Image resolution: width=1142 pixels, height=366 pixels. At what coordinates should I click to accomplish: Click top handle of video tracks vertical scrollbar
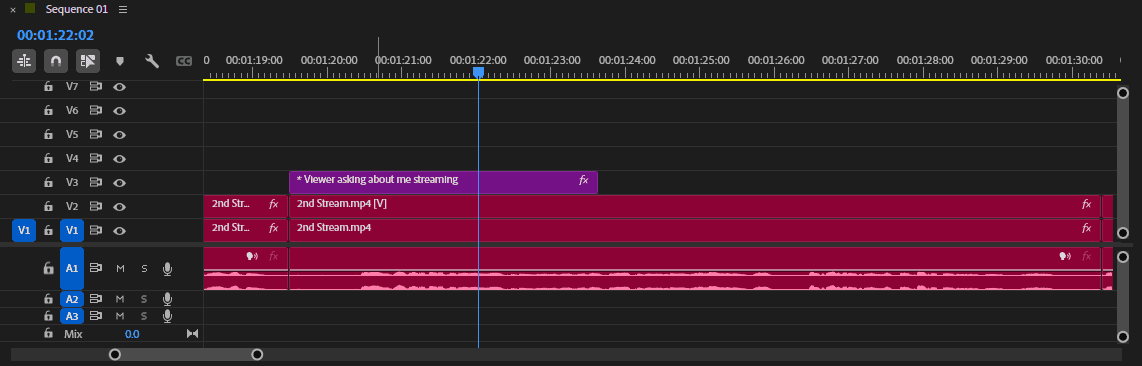1123,92
